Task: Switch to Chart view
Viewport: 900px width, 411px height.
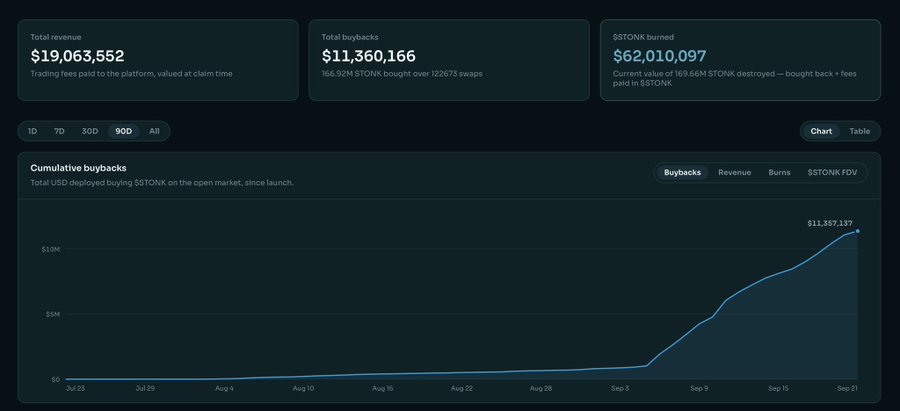Action: click(x=821, y=131)
